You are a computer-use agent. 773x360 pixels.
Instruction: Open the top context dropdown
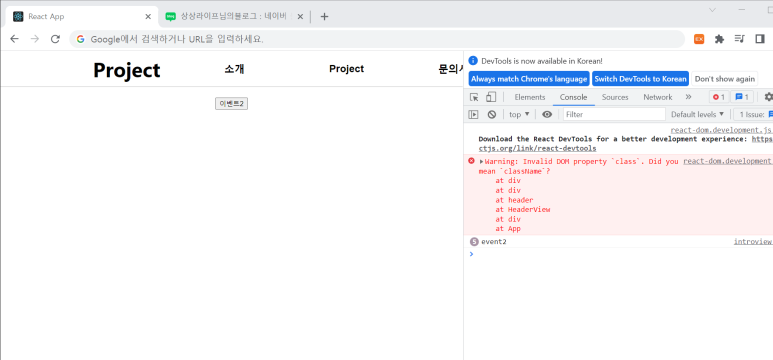[x=519, y=114]
